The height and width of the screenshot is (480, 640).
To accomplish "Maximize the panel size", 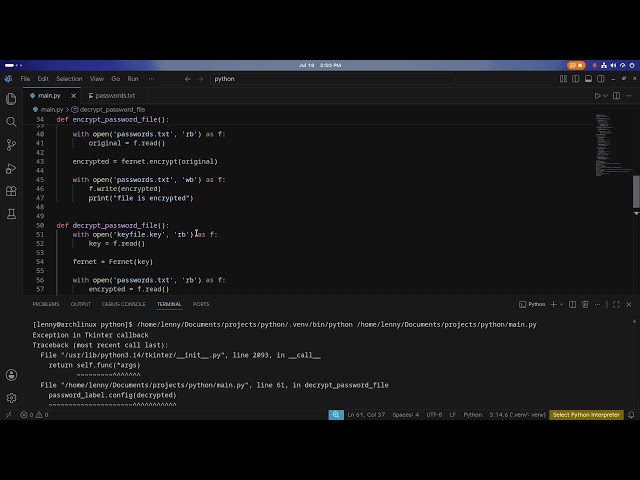I will pos(616,304).
